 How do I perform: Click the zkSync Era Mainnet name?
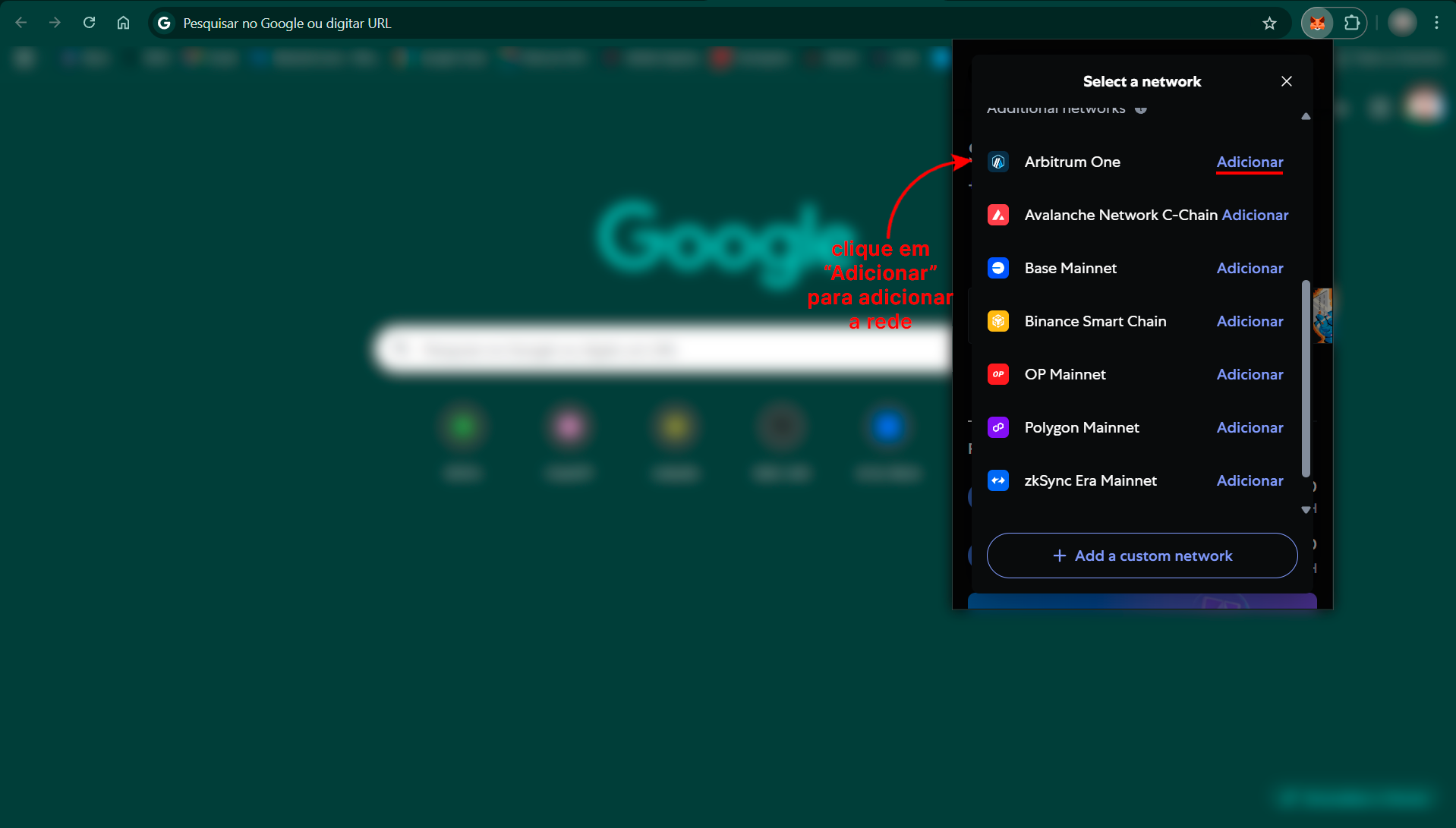(1090, 480)
